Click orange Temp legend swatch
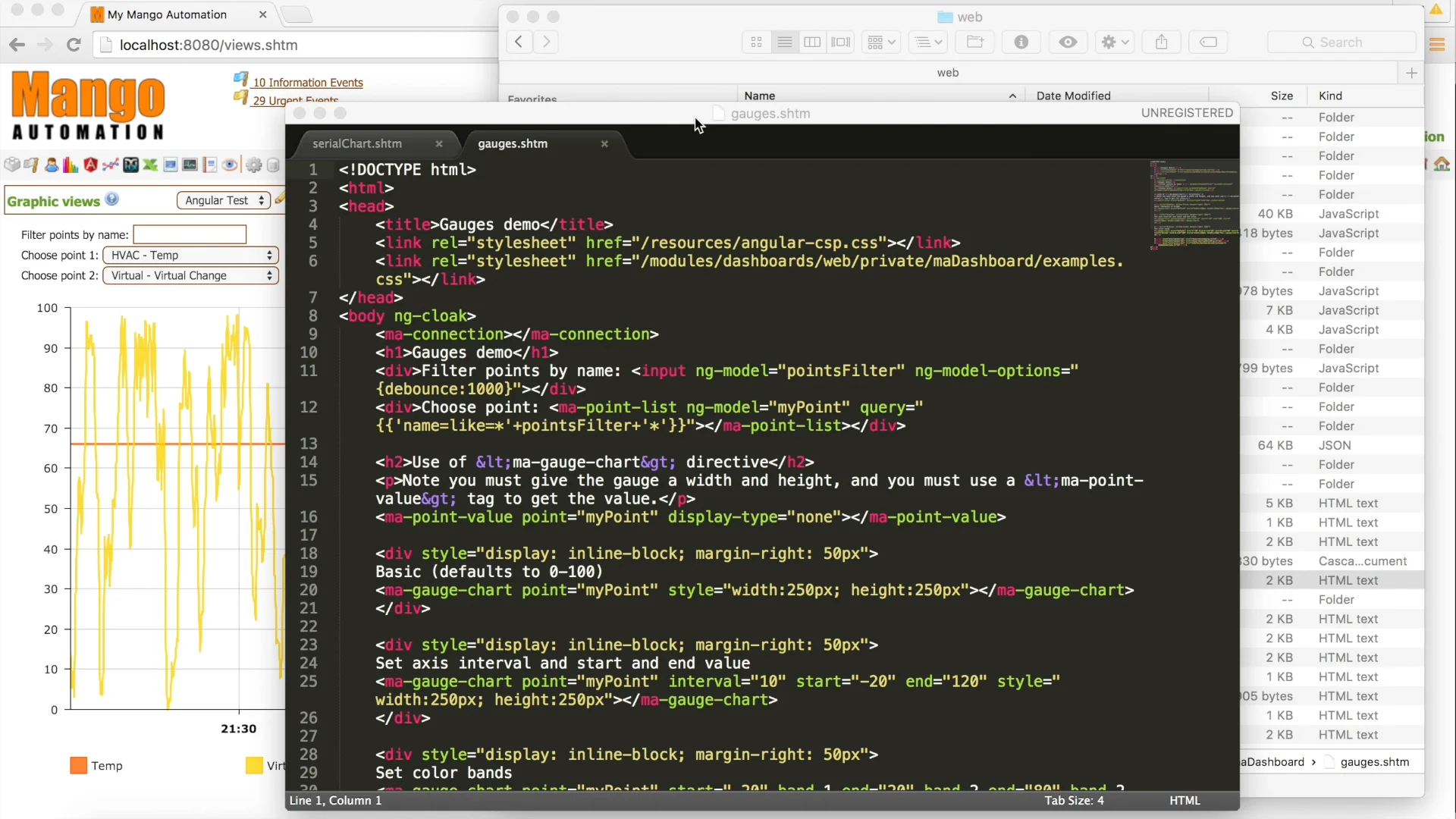Viewport: 1456px width, 819px height. 78,766
